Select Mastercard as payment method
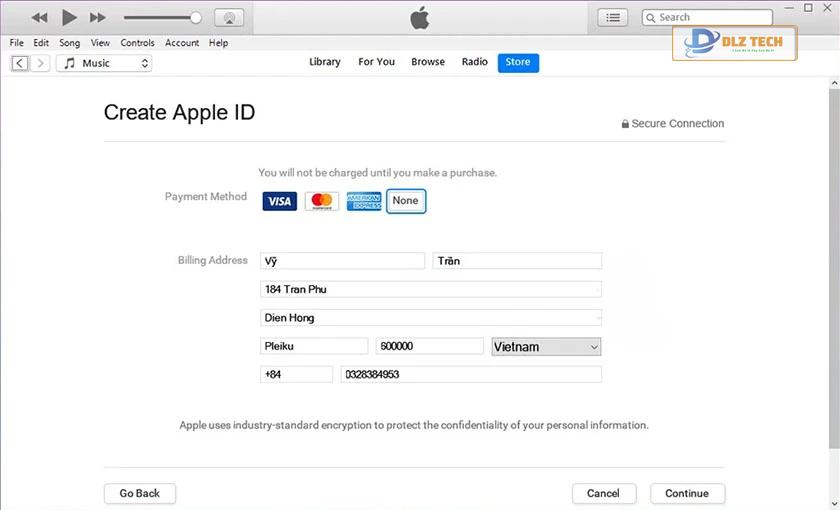Image resolution: width=840 pixels, height=510 pixels. coord(322,201)
